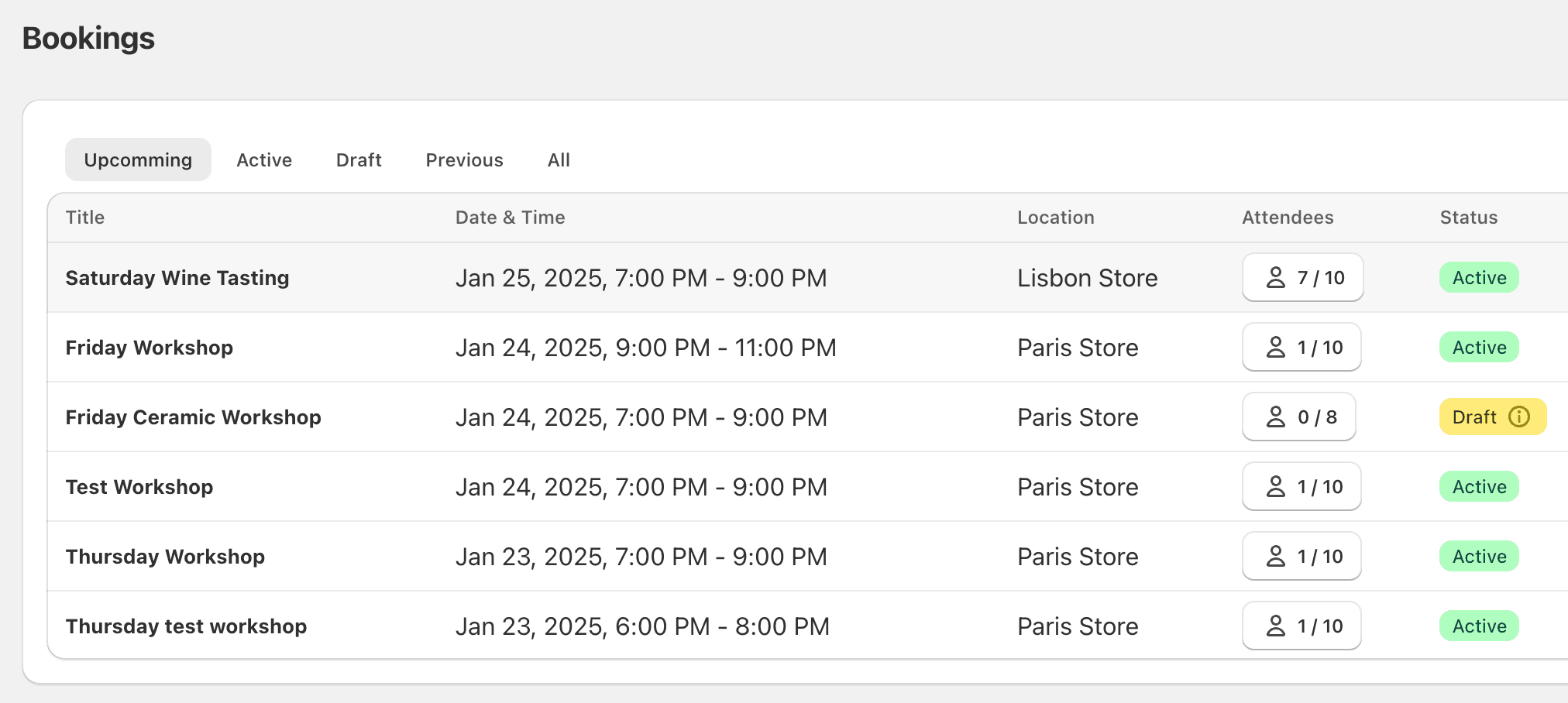
Task: Open attendees 0 / 8 button
Action: (1298, 417)
